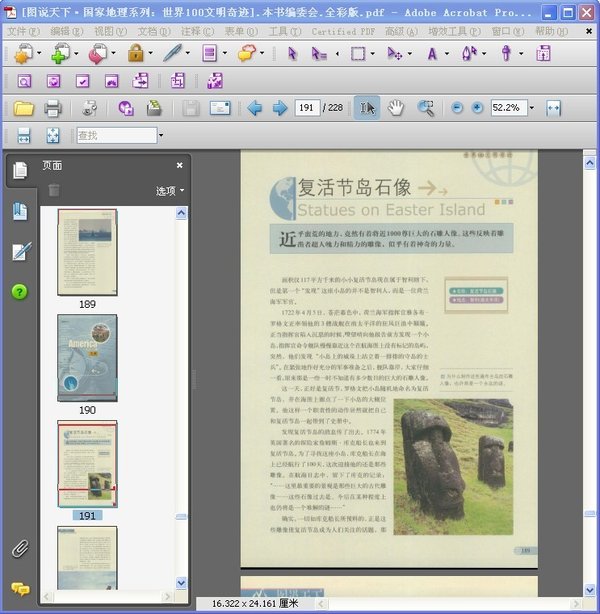Open the Attachments paperclip panel
Viewport: 600px width, 614px height.
pos(20,548)
